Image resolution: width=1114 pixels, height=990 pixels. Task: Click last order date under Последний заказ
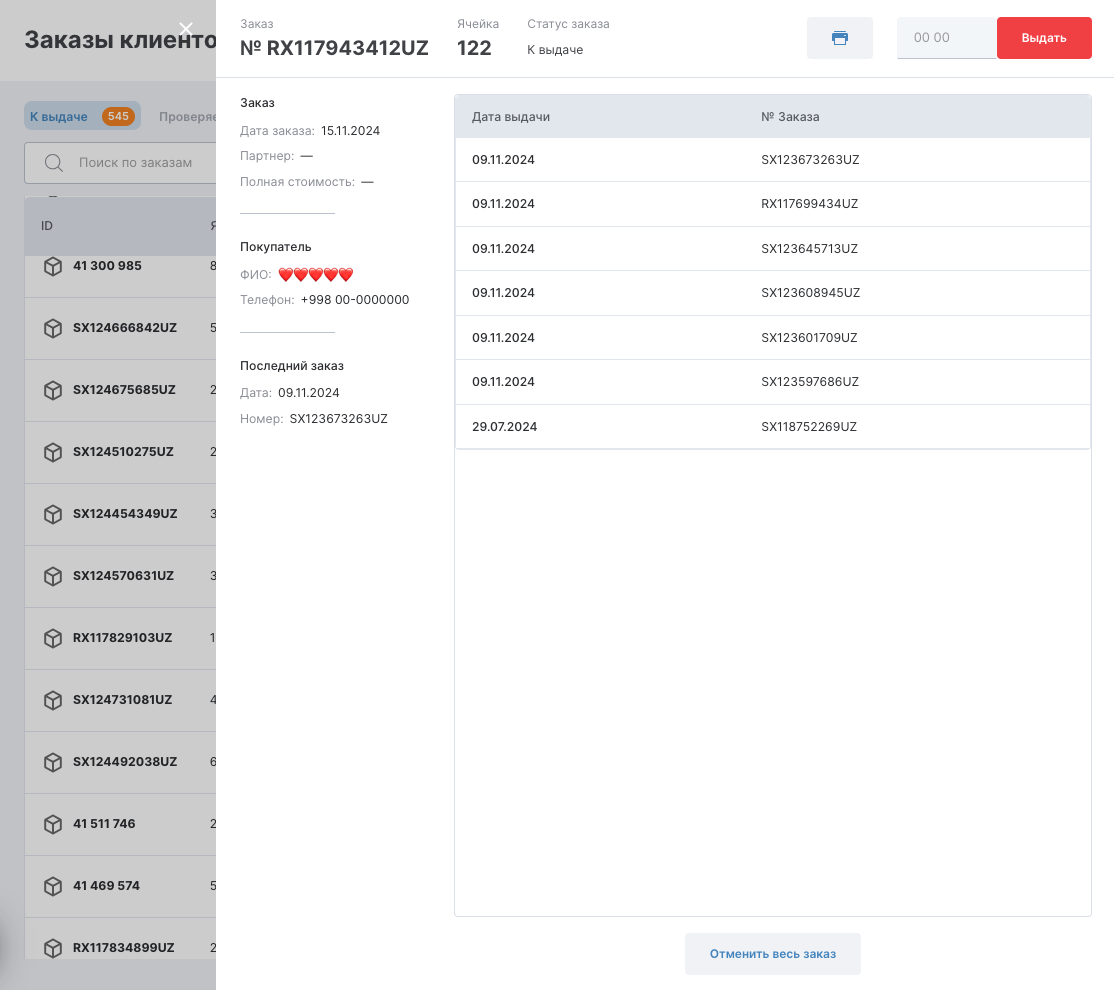click(x=308, y=393)
